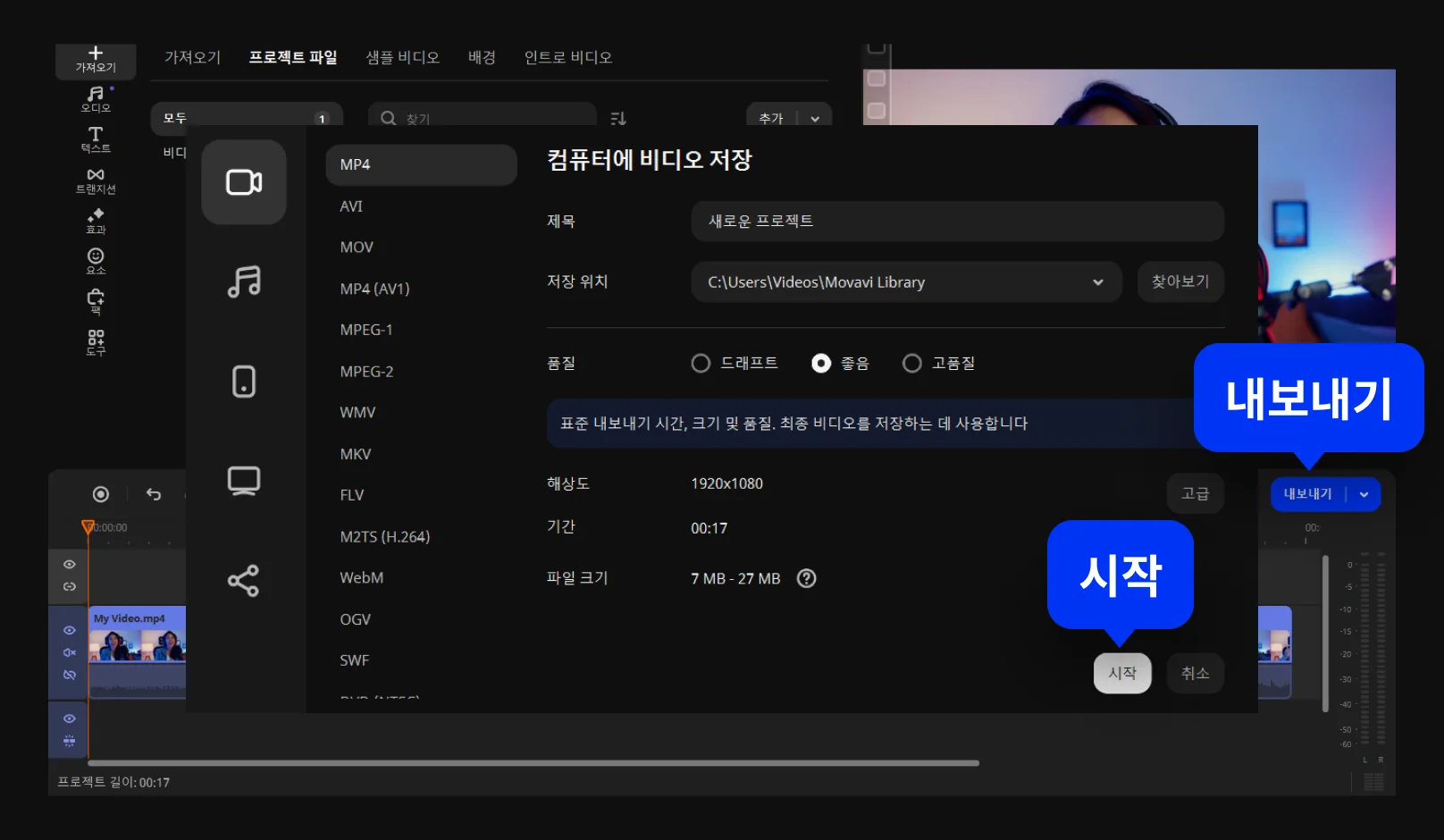Image resolution: width=1444 pixels, height=840 pixels.
Task: Hide the top overlay track with eye icon
Action: click(x=69, y=564)
